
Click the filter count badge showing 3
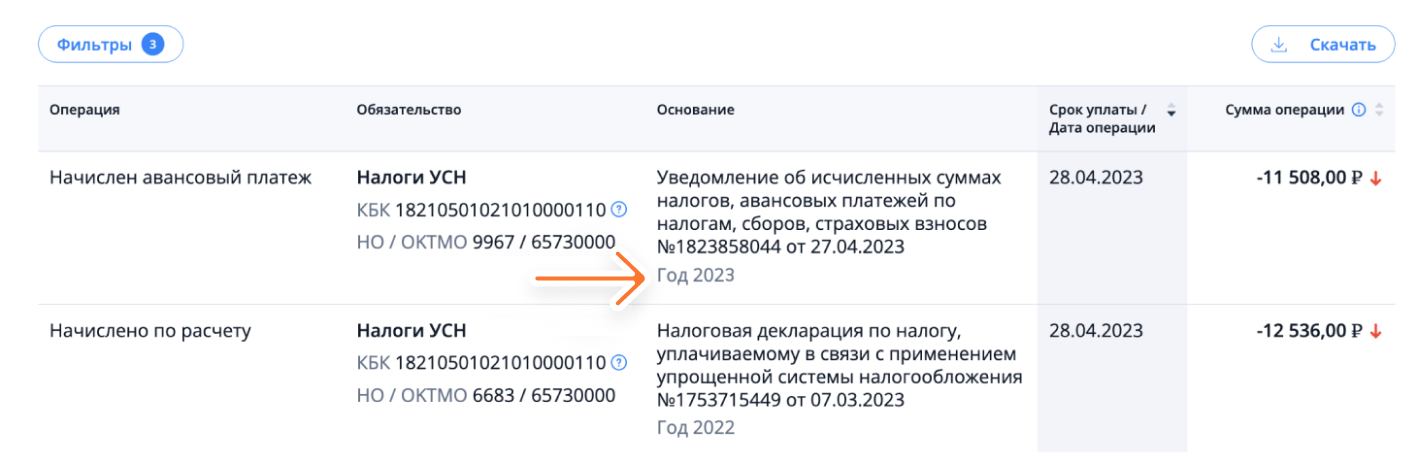click(153, 45)
